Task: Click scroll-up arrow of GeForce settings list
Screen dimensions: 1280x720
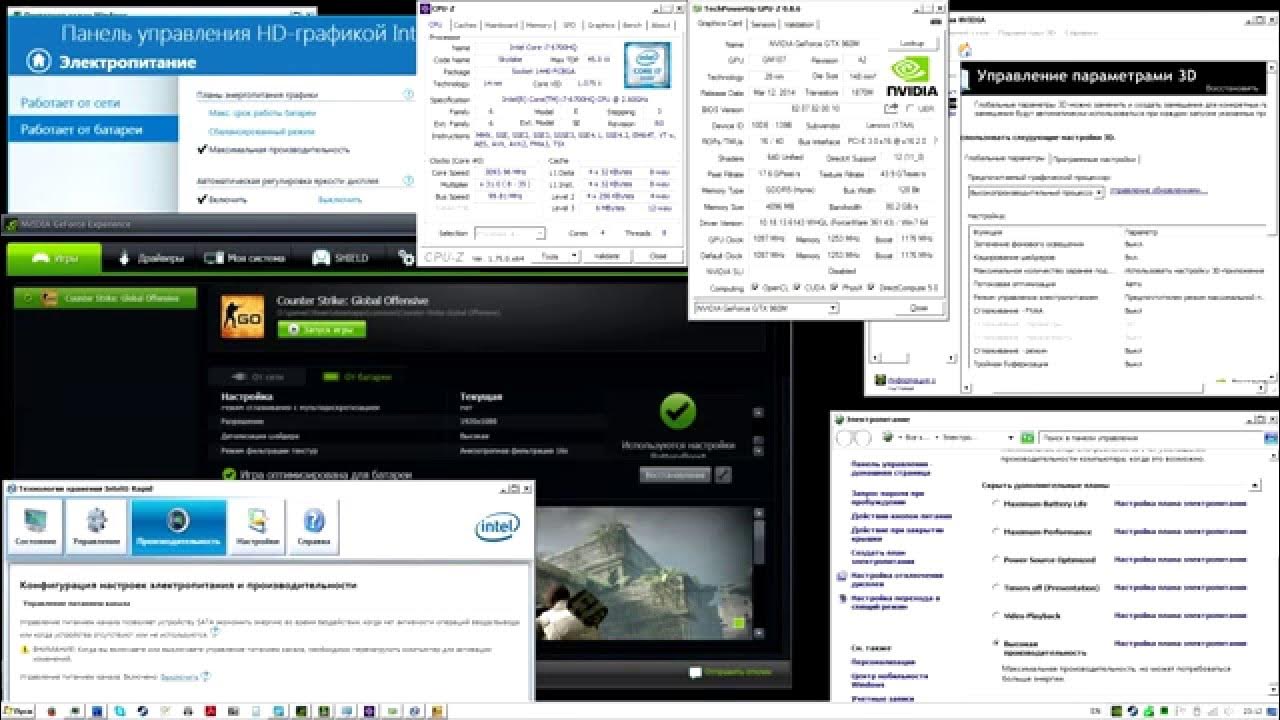Action: [x=757, y=411]
